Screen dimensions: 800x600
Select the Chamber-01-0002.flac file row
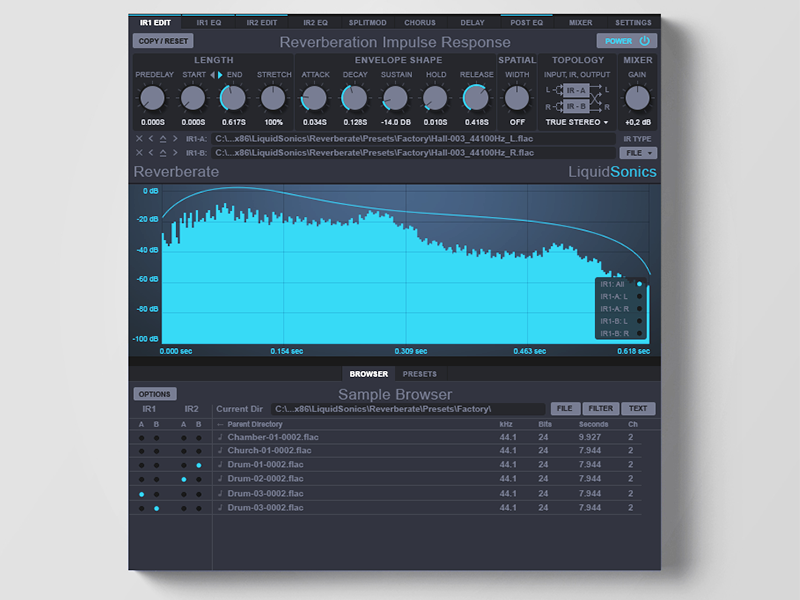coord(428,437)
